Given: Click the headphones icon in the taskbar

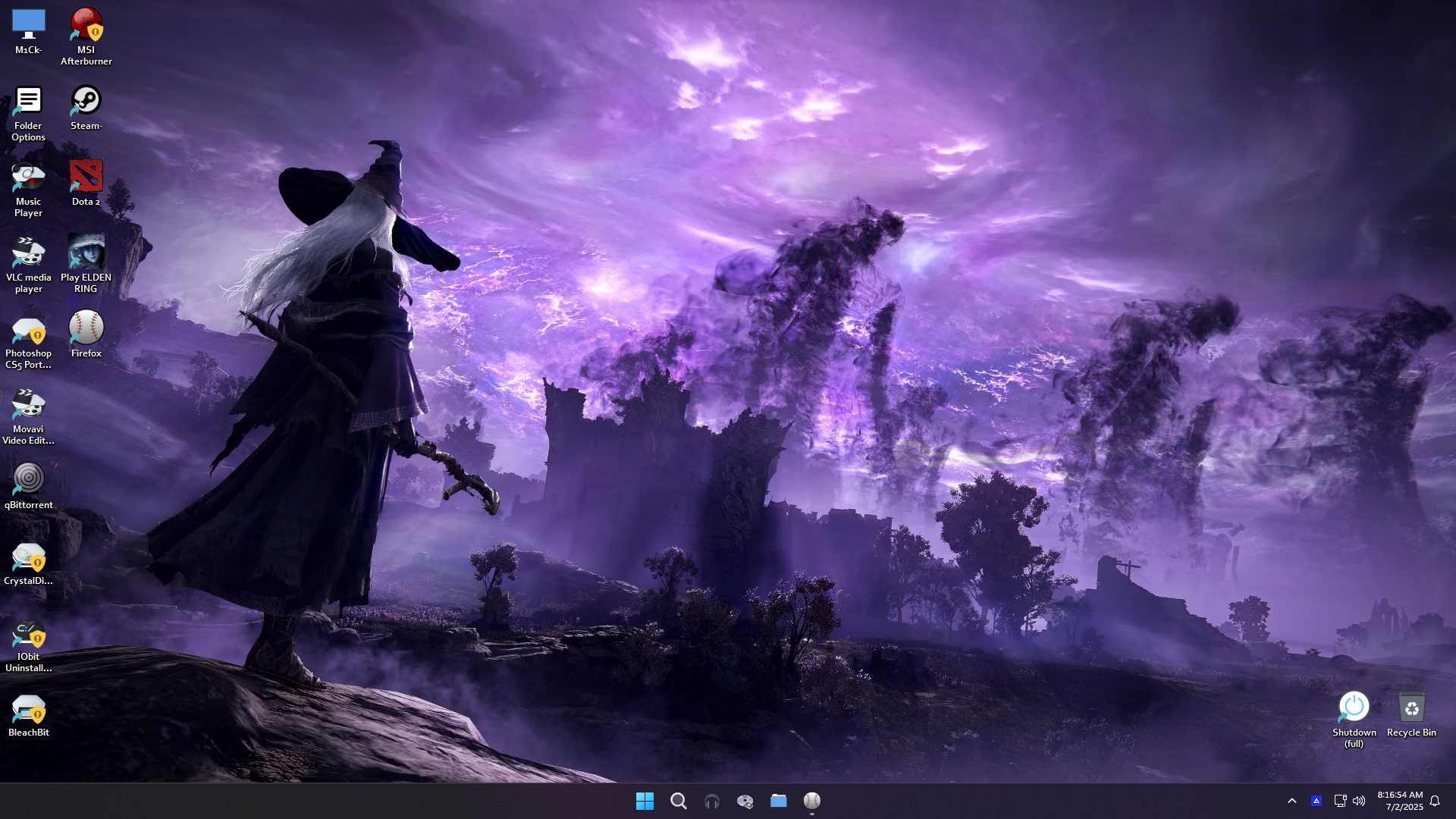Looking at the screenshot, I should pyautogui.click(x=711, y=801).
